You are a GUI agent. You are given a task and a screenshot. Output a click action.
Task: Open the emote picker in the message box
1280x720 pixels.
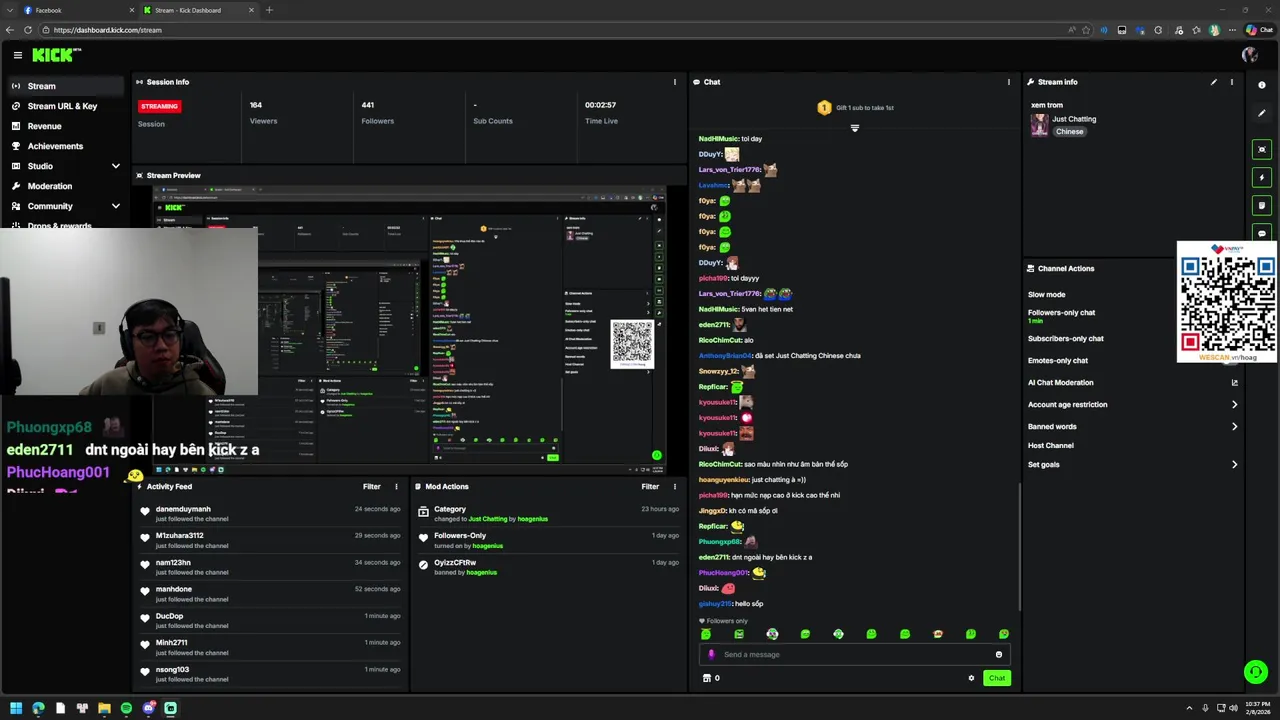(998, 655)
